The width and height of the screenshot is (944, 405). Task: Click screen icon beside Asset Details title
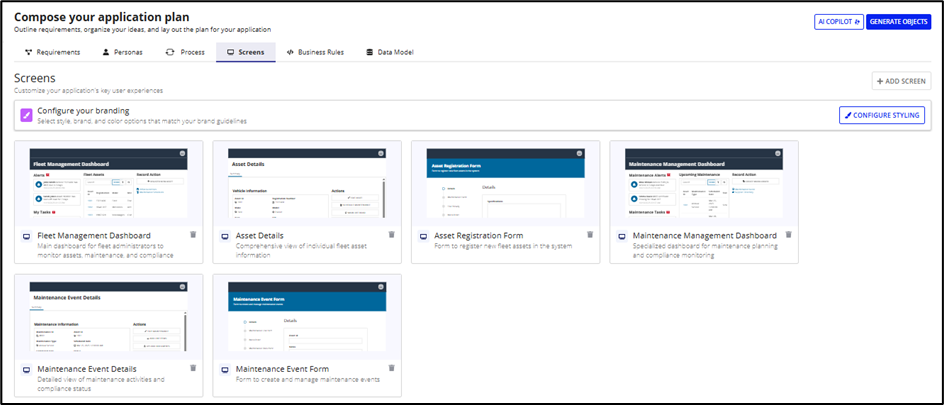point(225,236)
